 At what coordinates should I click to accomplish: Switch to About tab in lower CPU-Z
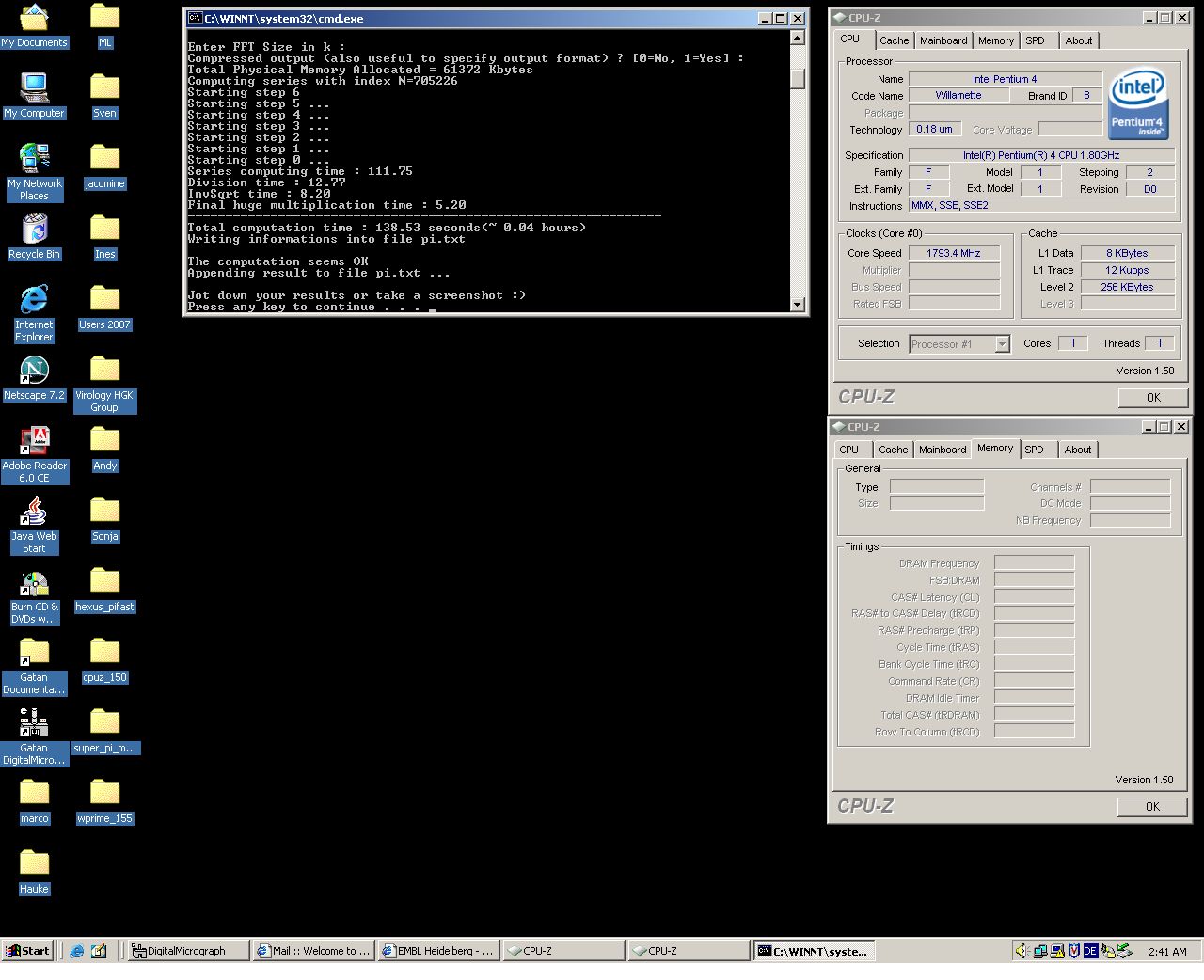point(1078,450)
